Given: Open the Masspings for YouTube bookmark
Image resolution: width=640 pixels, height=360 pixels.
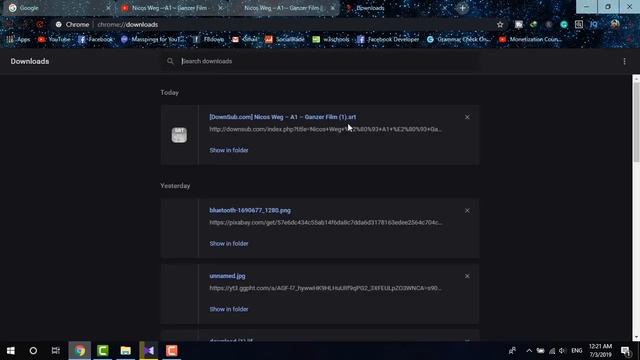Looking at the screenshot, I should 152,40.
